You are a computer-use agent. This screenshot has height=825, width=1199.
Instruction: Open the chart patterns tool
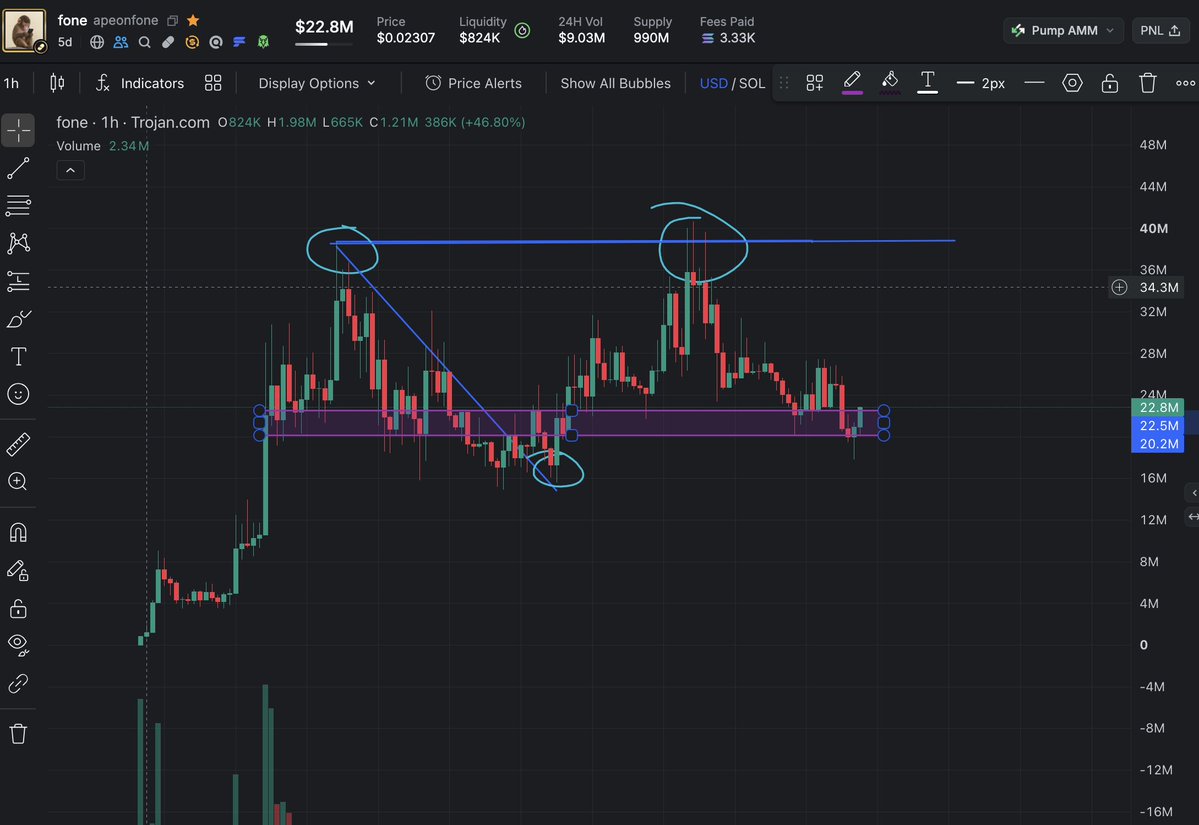[x=18, y=243]
